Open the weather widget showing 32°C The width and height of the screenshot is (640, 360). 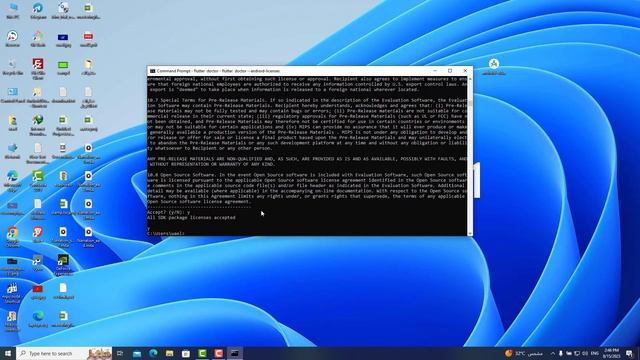[524, 353]
